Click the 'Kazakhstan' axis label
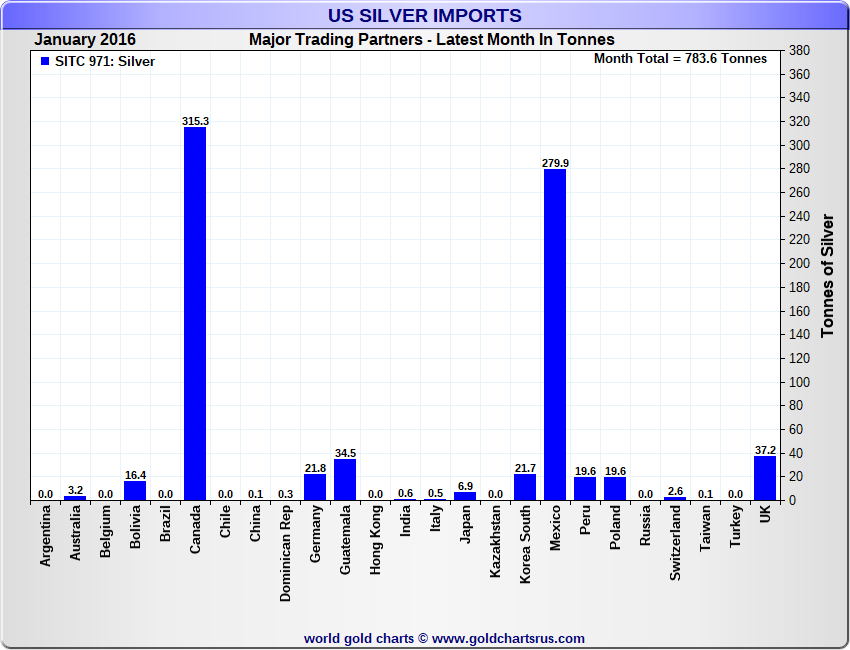 coord(495,541)
